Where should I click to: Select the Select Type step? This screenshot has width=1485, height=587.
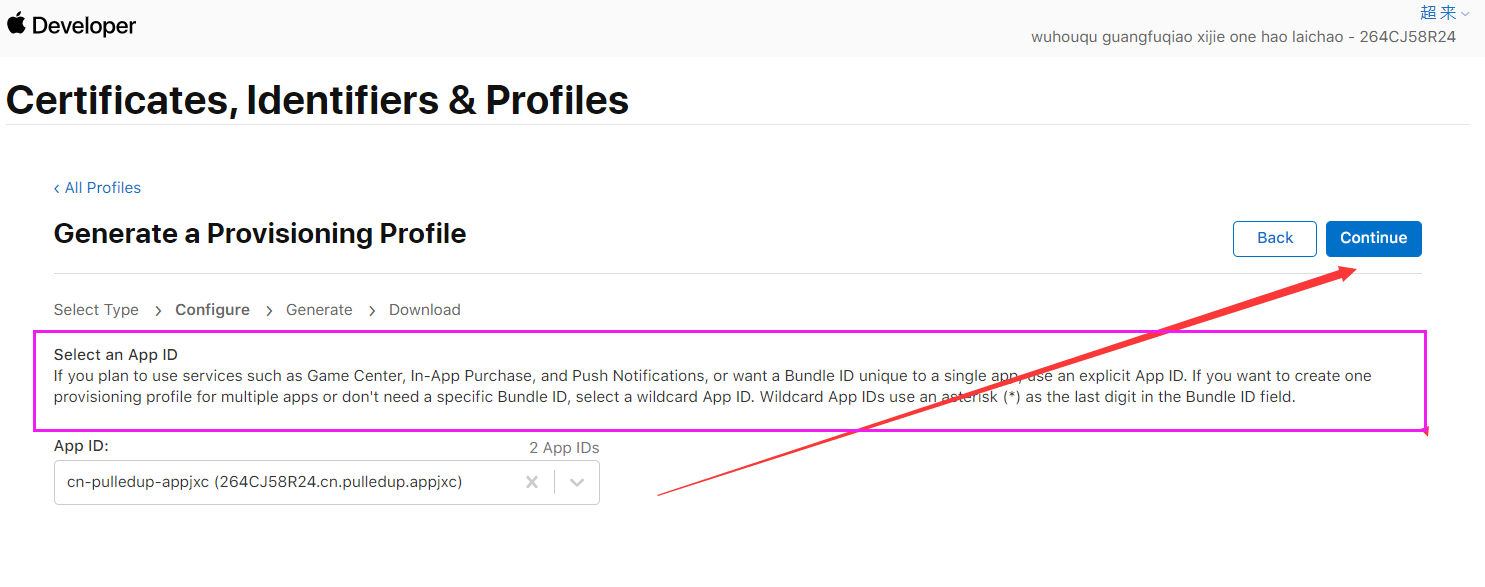(96, 310)
